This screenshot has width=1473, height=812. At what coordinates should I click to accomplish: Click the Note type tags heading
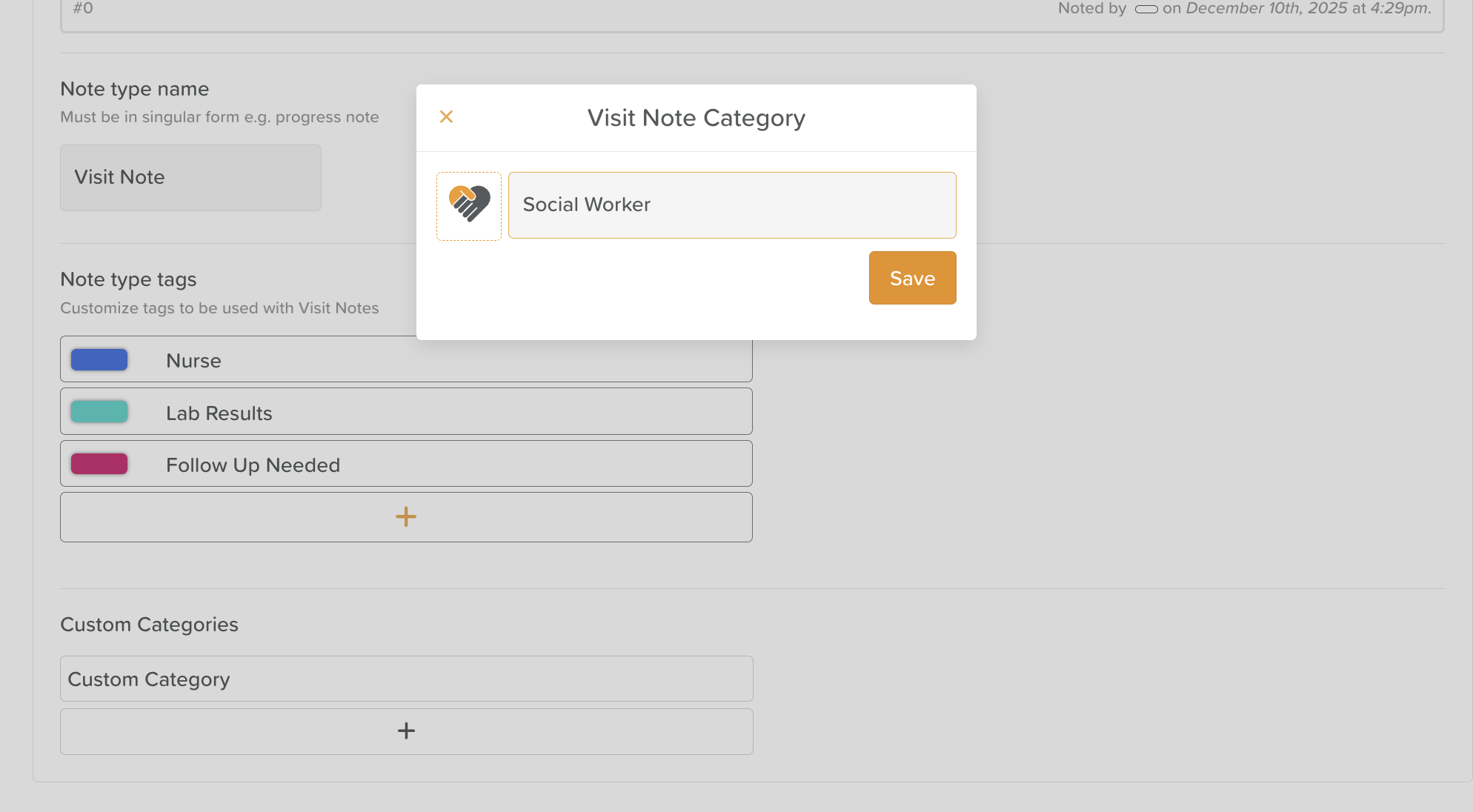click(128, 279)
